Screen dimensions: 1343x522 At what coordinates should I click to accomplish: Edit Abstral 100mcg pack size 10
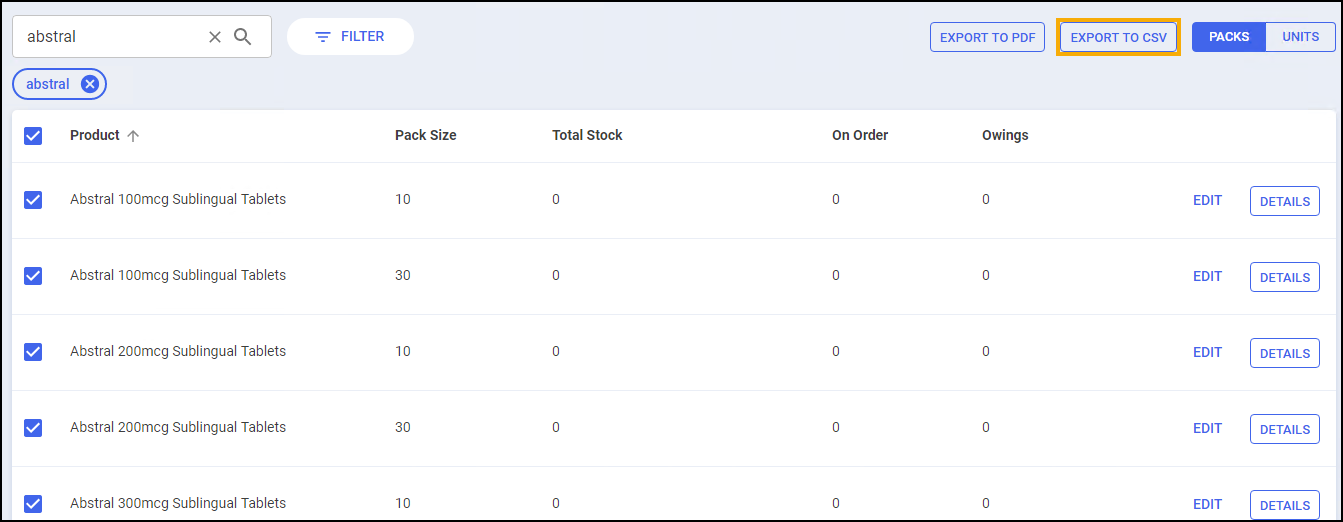coord(1207,200)
